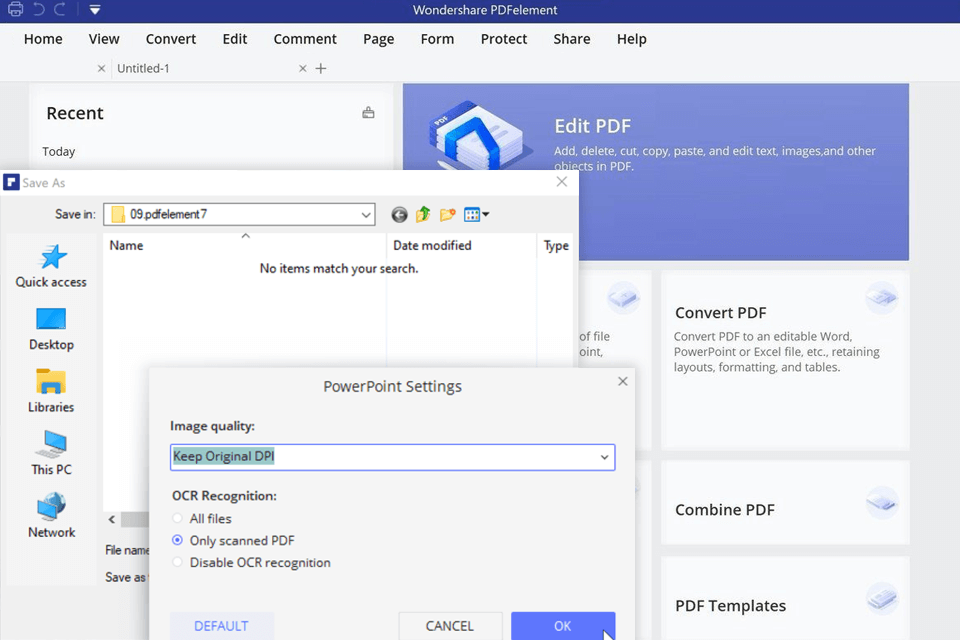Open the Edit menu
Viewport: 960px width, 640px height.
tap(234, 39)
